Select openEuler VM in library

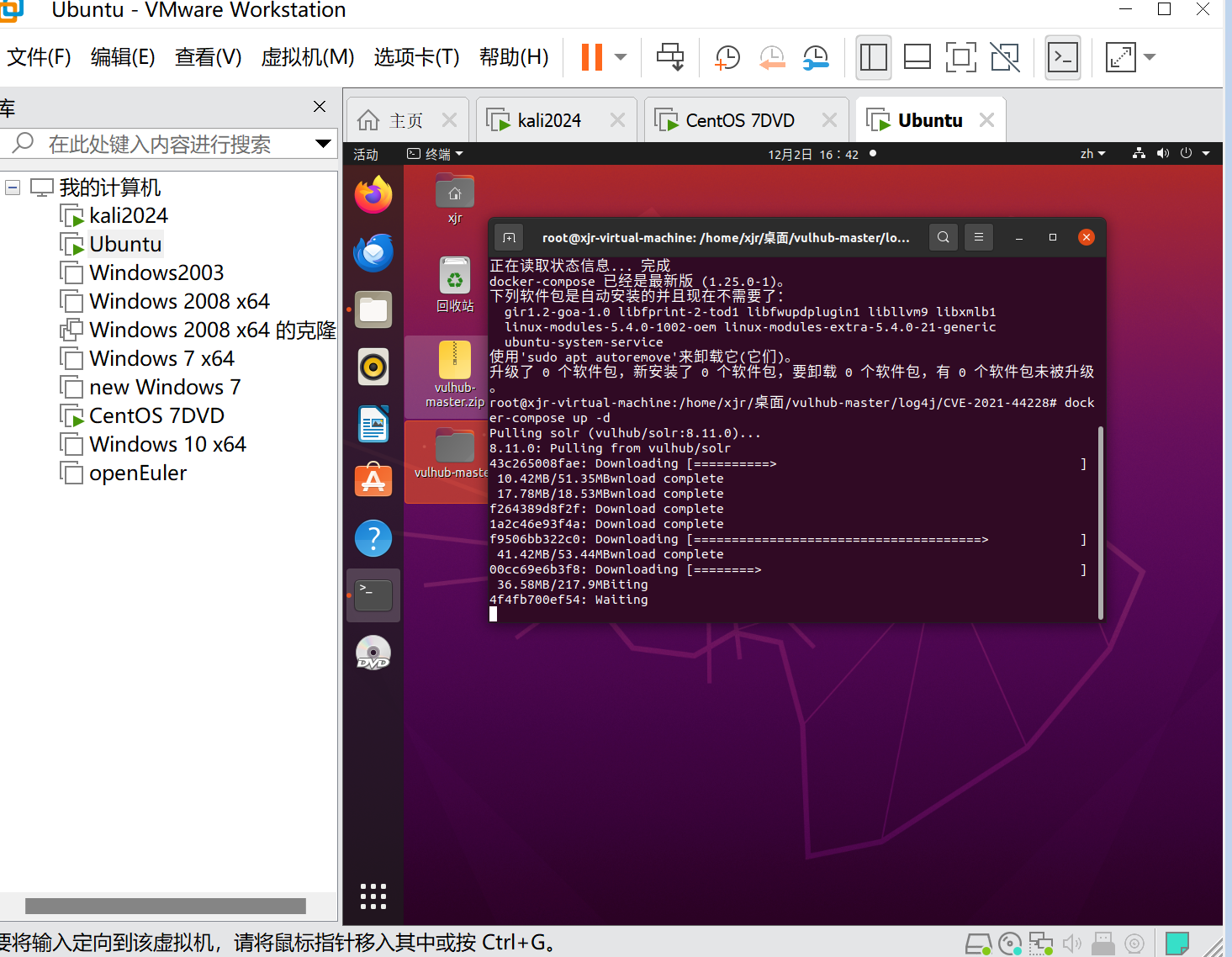click(138, 473)
